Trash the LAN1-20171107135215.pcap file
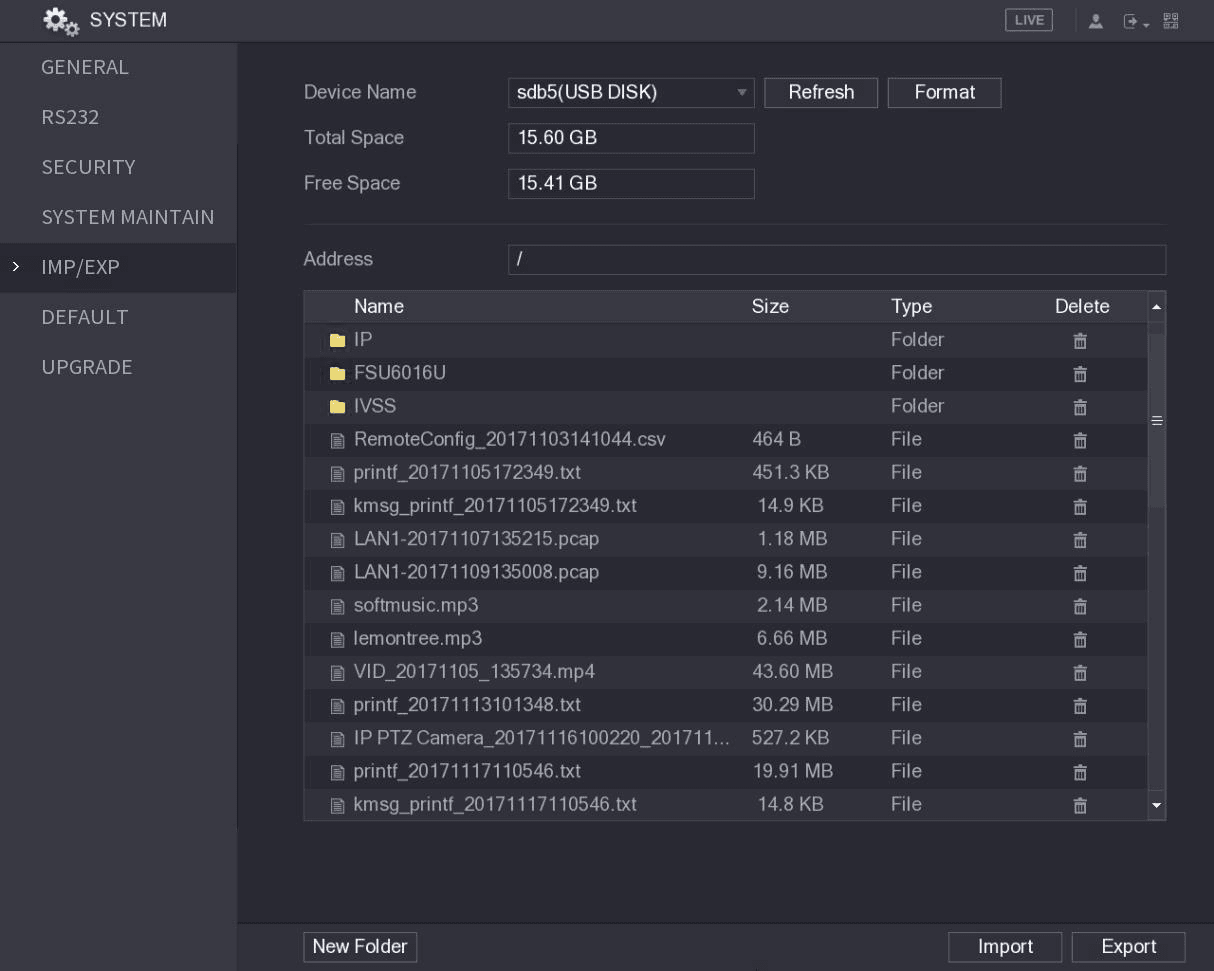This screenshot has height=971, width=1214. coord(1080,540)
